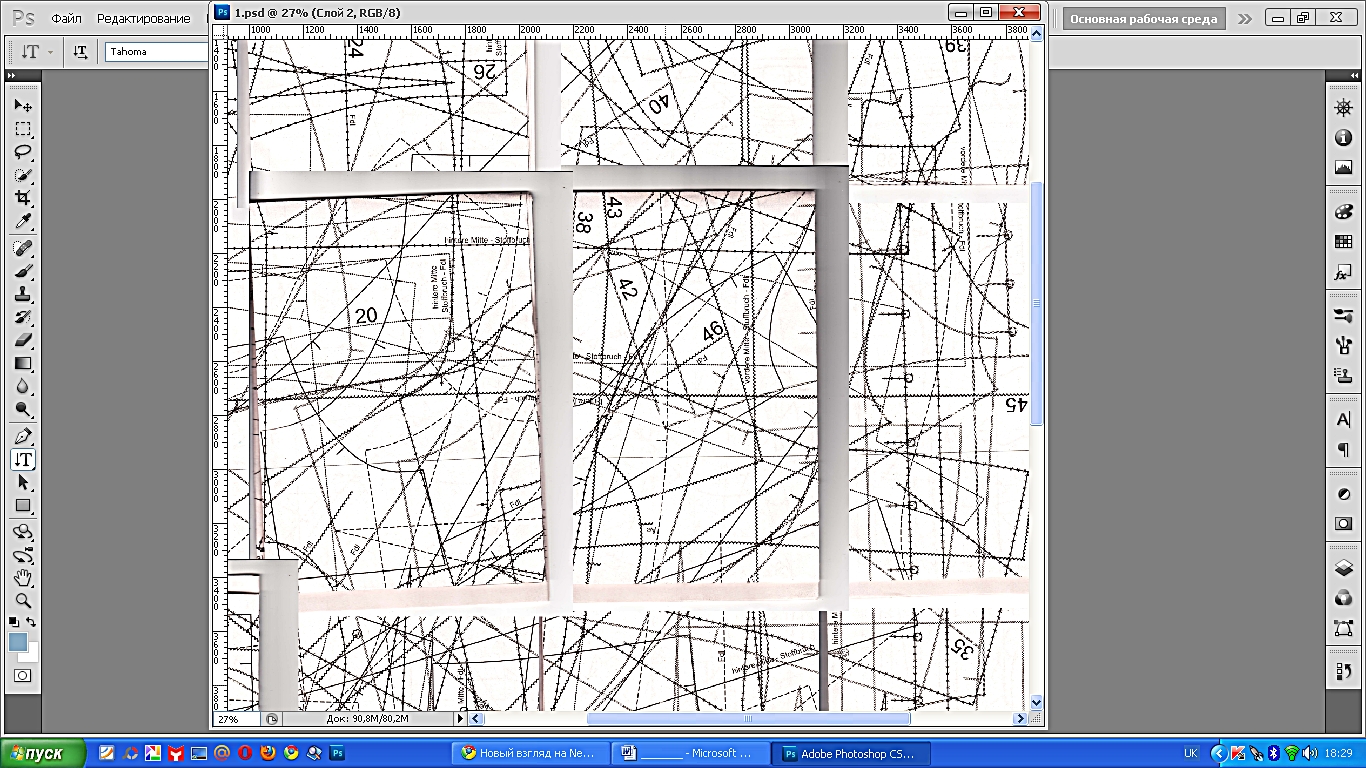The image size is (1366, 768).
Task: Select the Gradient tool
Action: point(22,363)
